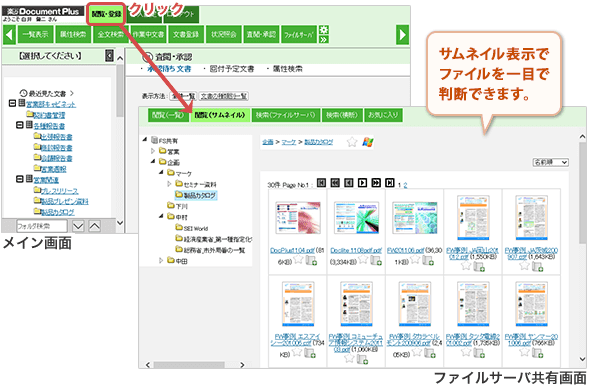Screen dimensions: 589x385
Task: Click the left arrow menu scroll button
Action: click(x=9, y=35)
